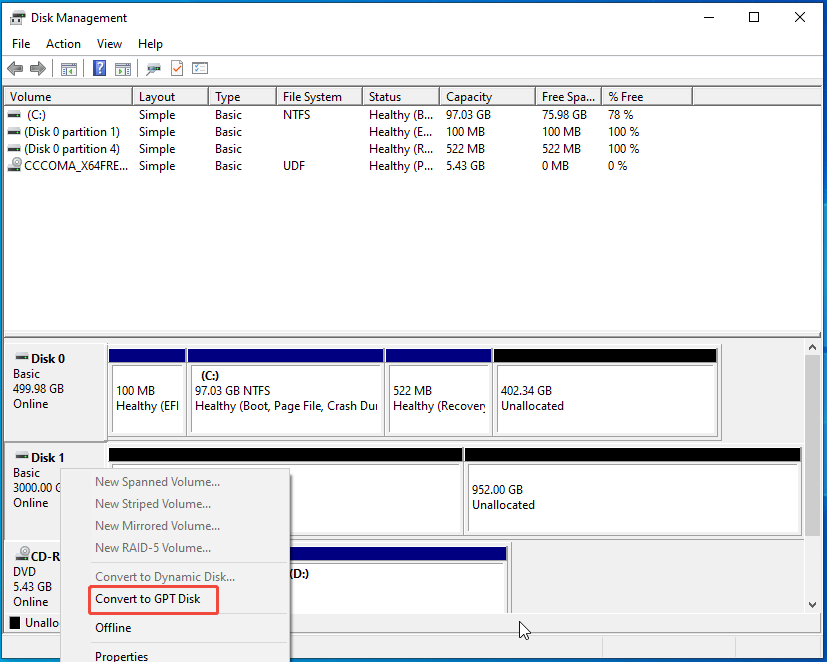
Task: Click the disk icon beside the (C:) volume
Action: click(14, 114)
